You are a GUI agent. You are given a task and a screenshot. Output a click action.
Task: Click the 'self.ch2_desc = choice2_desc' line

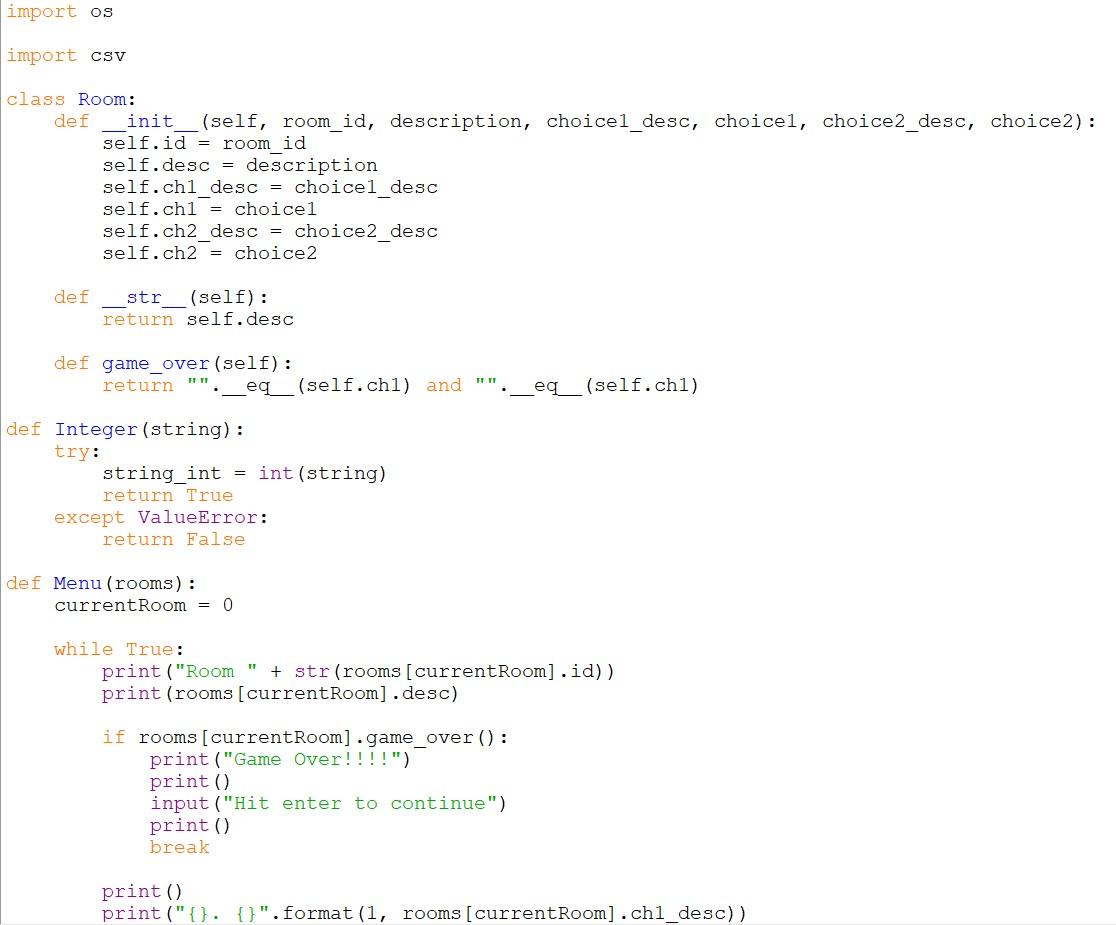pyautogui.click(x=270, y=231)
